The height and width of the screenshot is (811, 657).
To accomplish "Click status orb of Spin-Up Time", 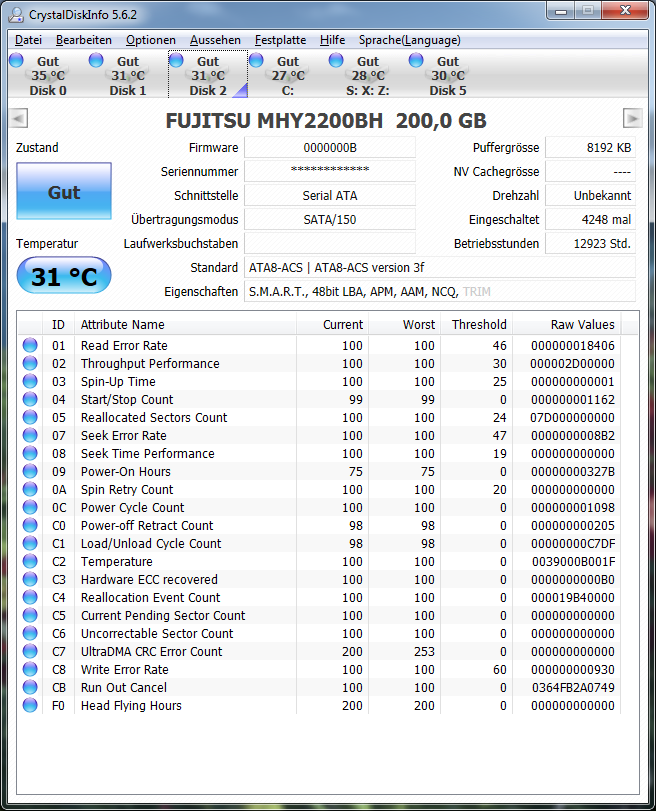I will pos(30,381).
